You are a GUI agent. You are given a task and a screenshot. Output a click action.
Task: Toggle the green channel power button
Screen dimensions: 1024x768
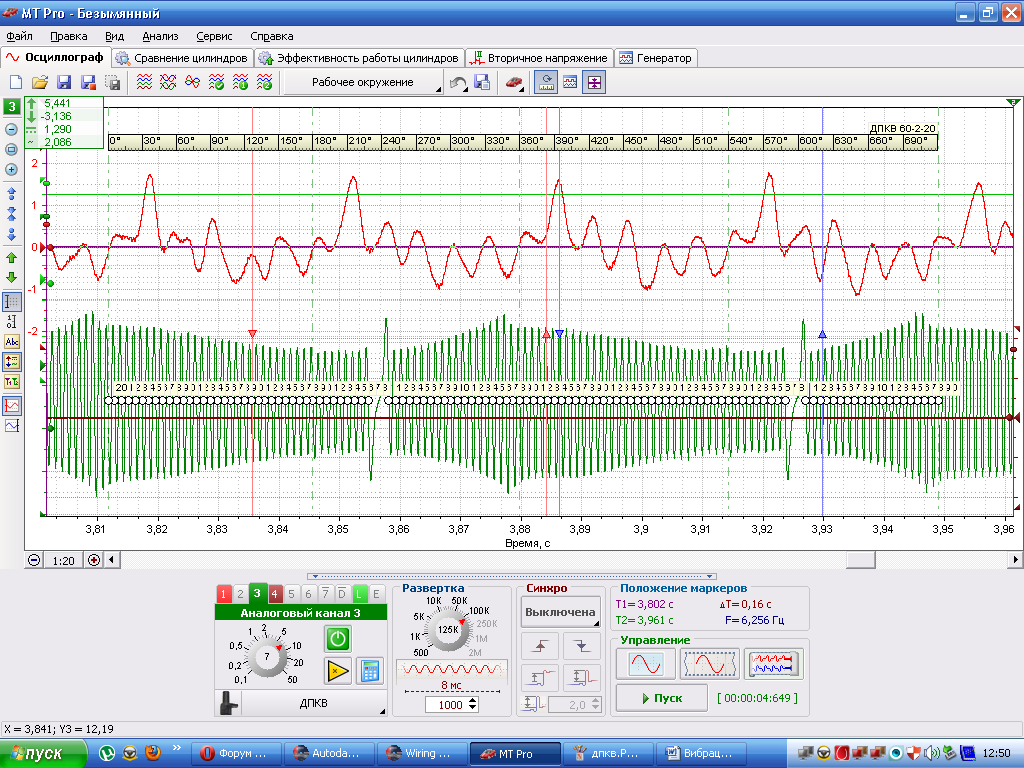coord(338,639)
